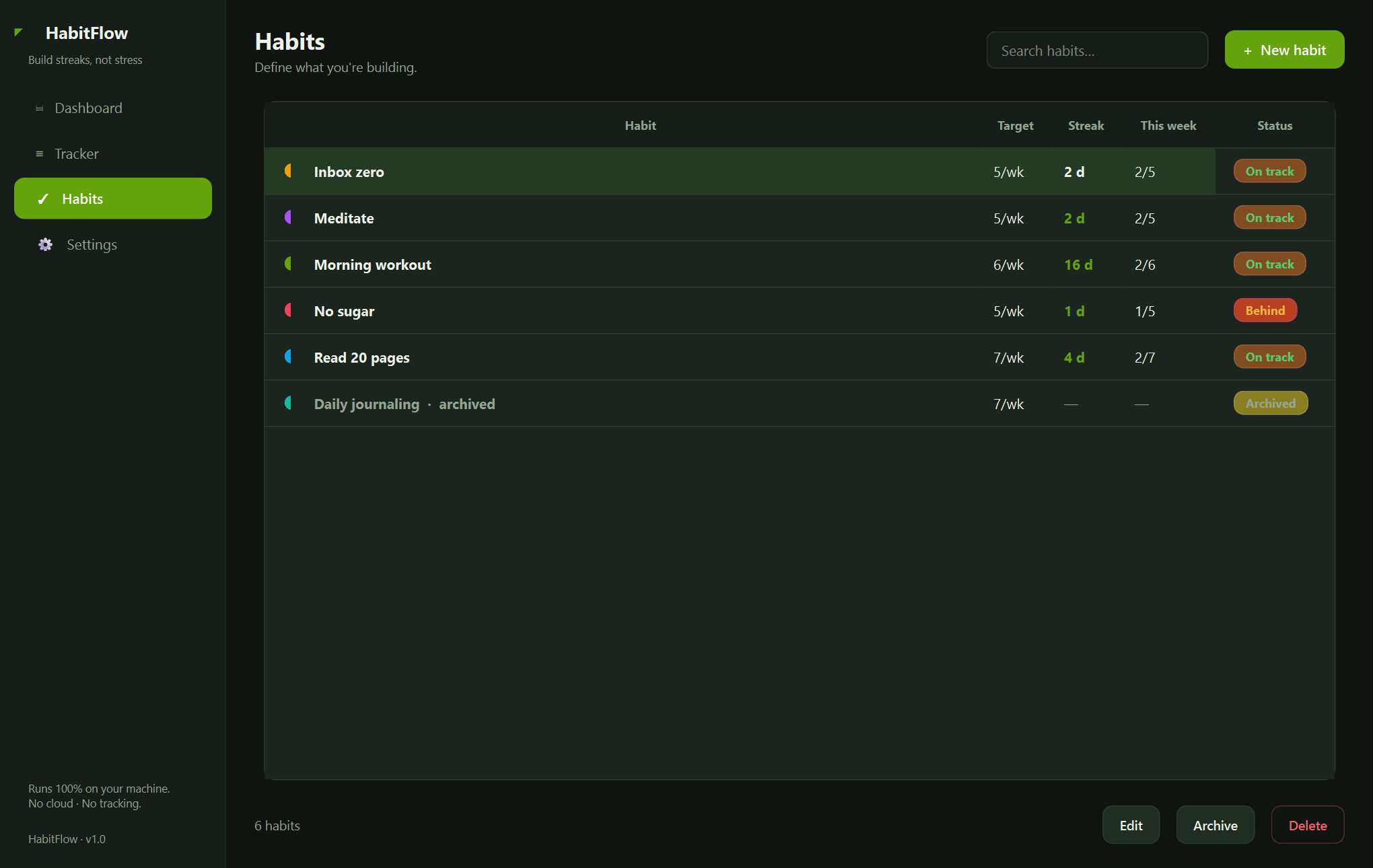Archive the selected habit
The height and width of the screenshot is (868, 1373).
coord(1215,825)
